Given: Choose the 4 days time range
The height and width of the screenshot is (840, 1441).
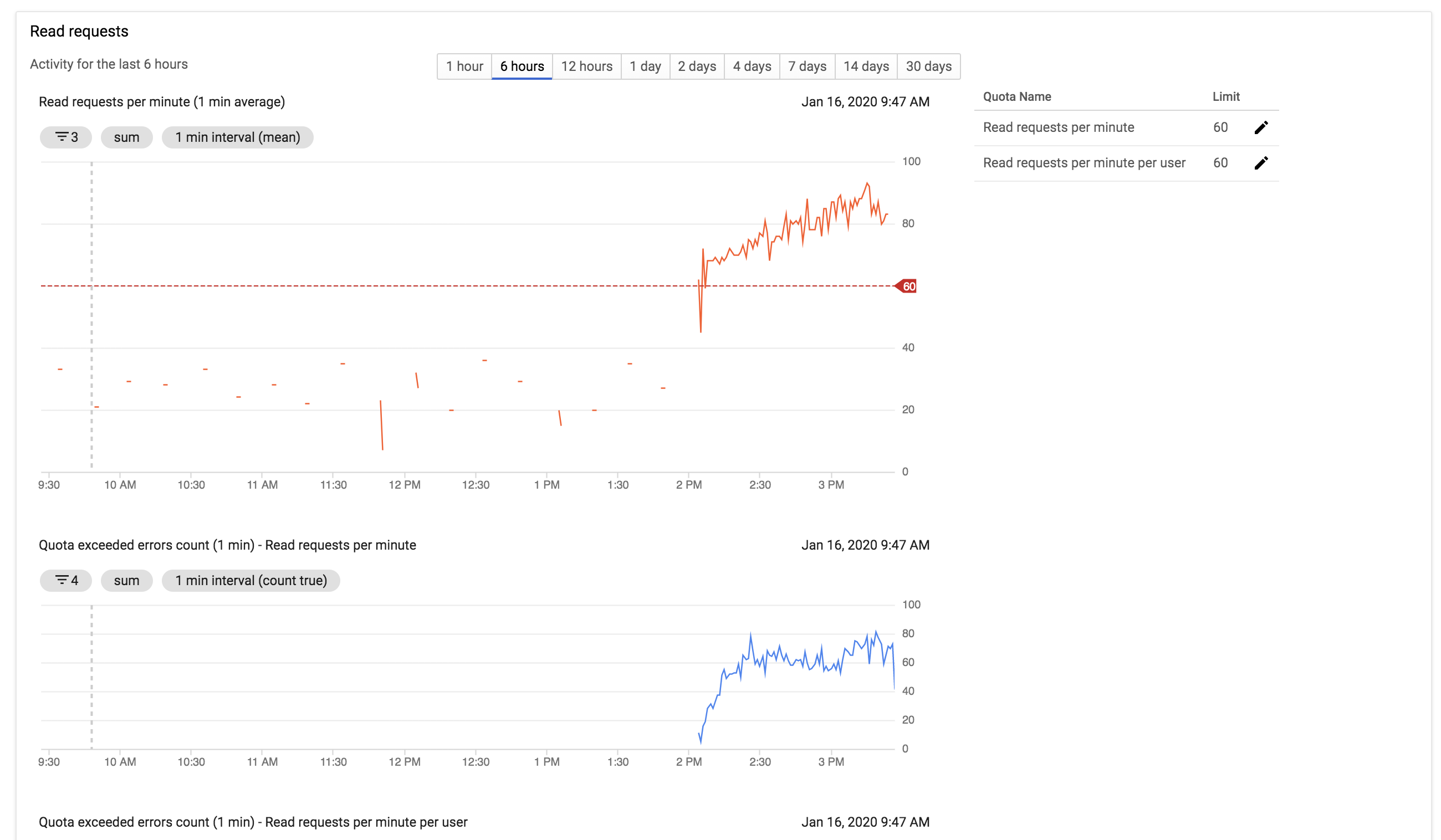Looking at the screenshot, I should [x=752, y=66].
